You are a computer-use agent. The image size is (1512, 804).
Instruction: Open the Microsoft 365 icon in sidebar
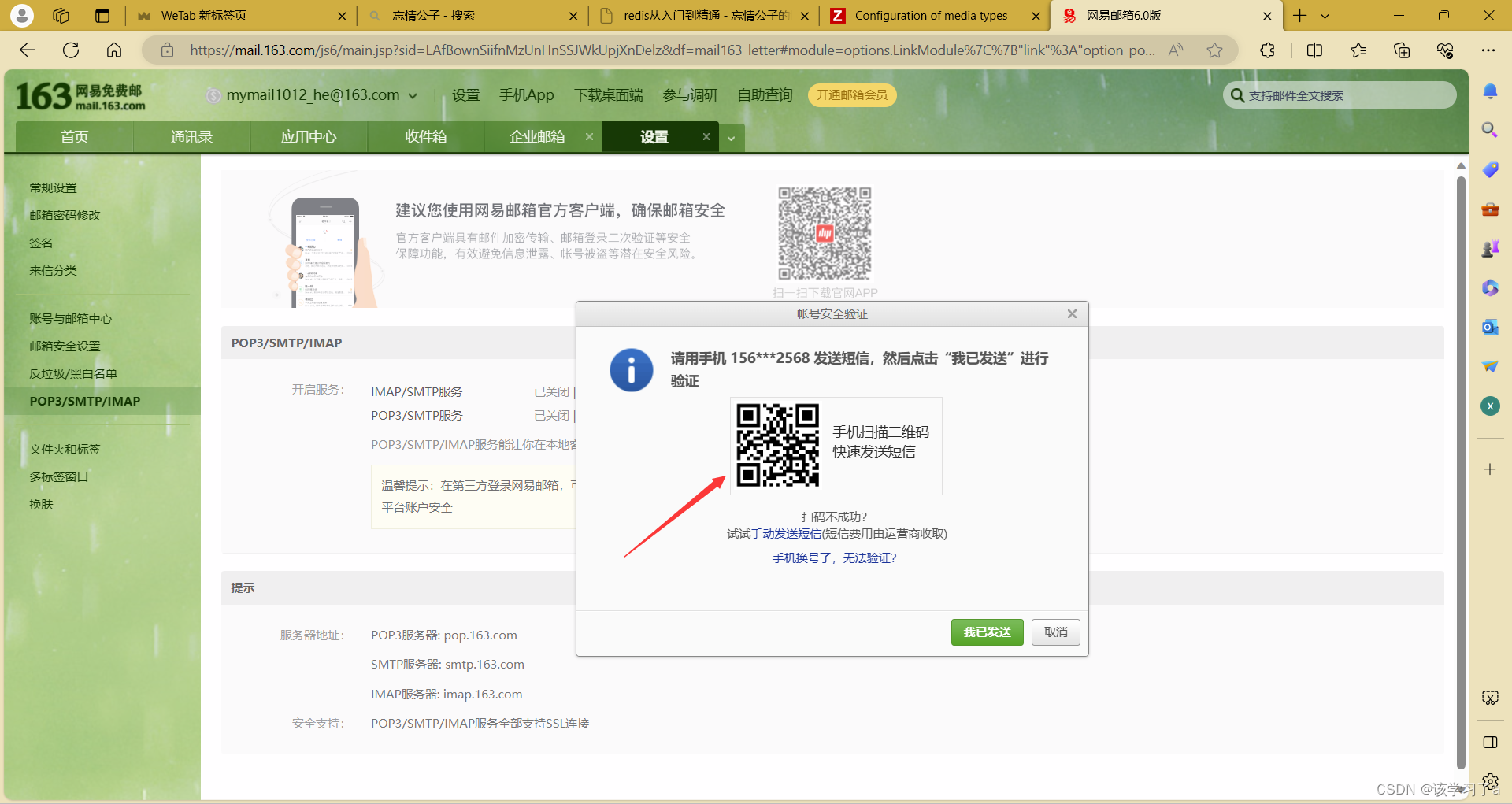[1490, 287]
